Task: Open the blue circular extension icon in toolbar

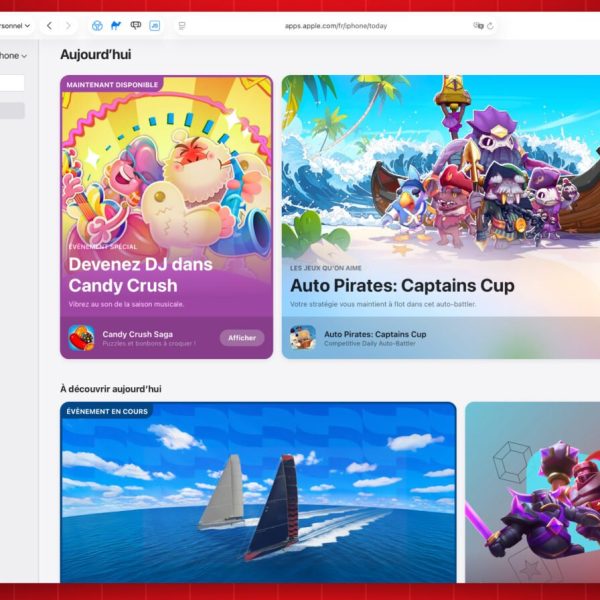Action: (x=97, y=26)
